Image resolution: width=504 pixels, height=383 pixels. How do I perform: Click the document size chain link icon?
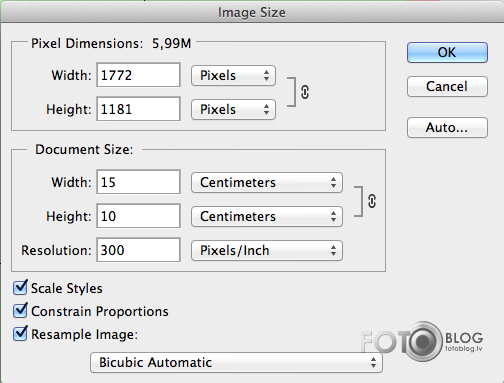[372, 201]
